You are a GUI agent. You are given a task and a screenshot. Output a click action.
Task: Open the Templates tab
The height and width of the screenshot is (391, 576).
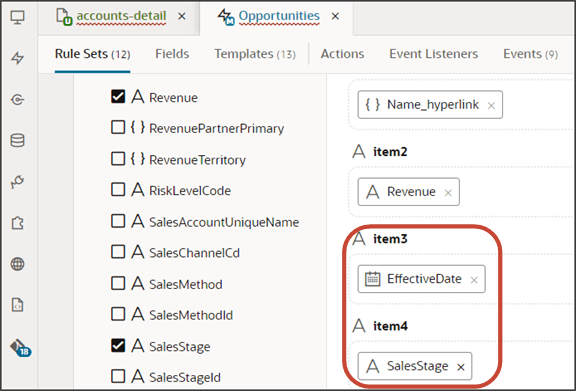click(x=255, y=54)
